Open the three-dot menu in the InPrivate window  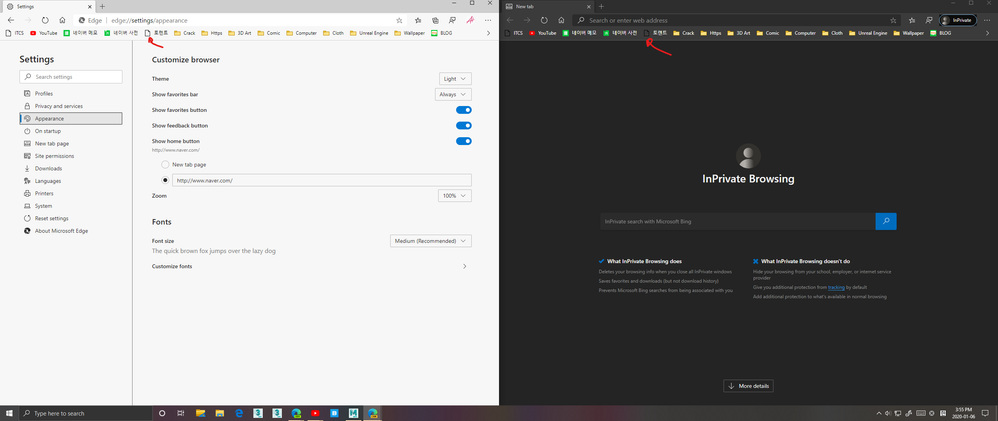(x=987, y=20)
